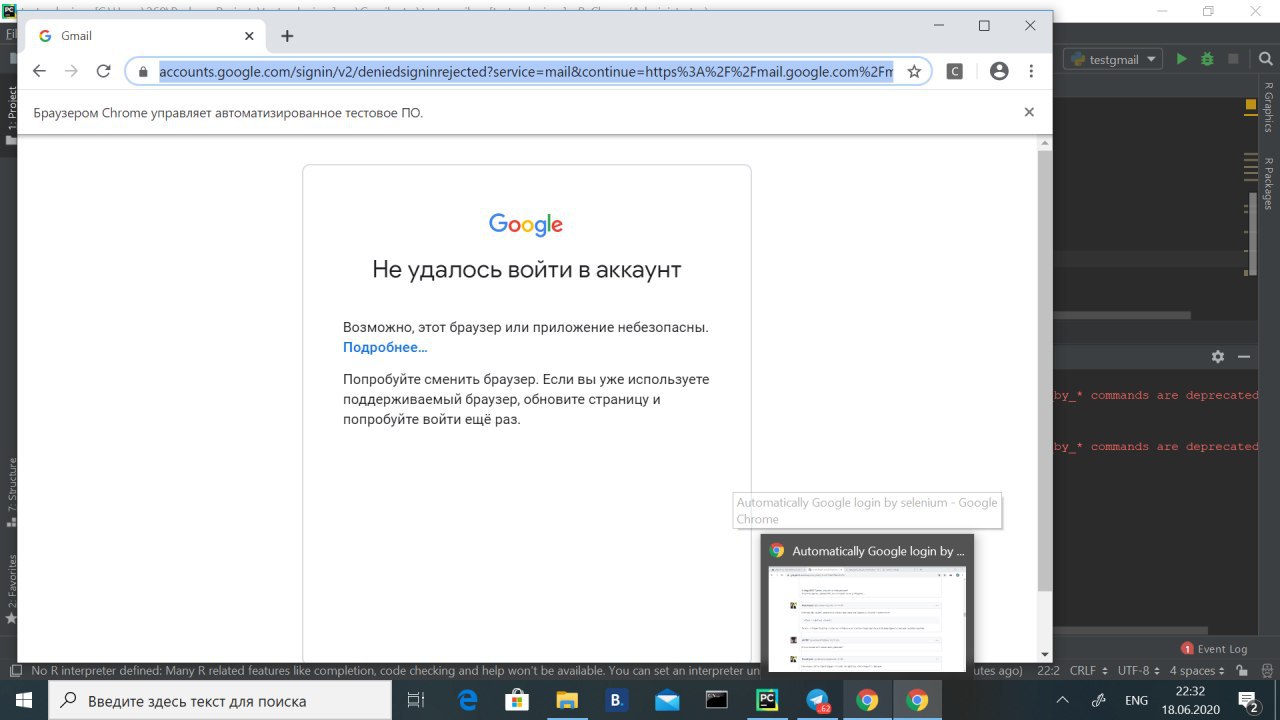
Task: Switch to PyCharm from the taskbar
Action: [767, 700]
